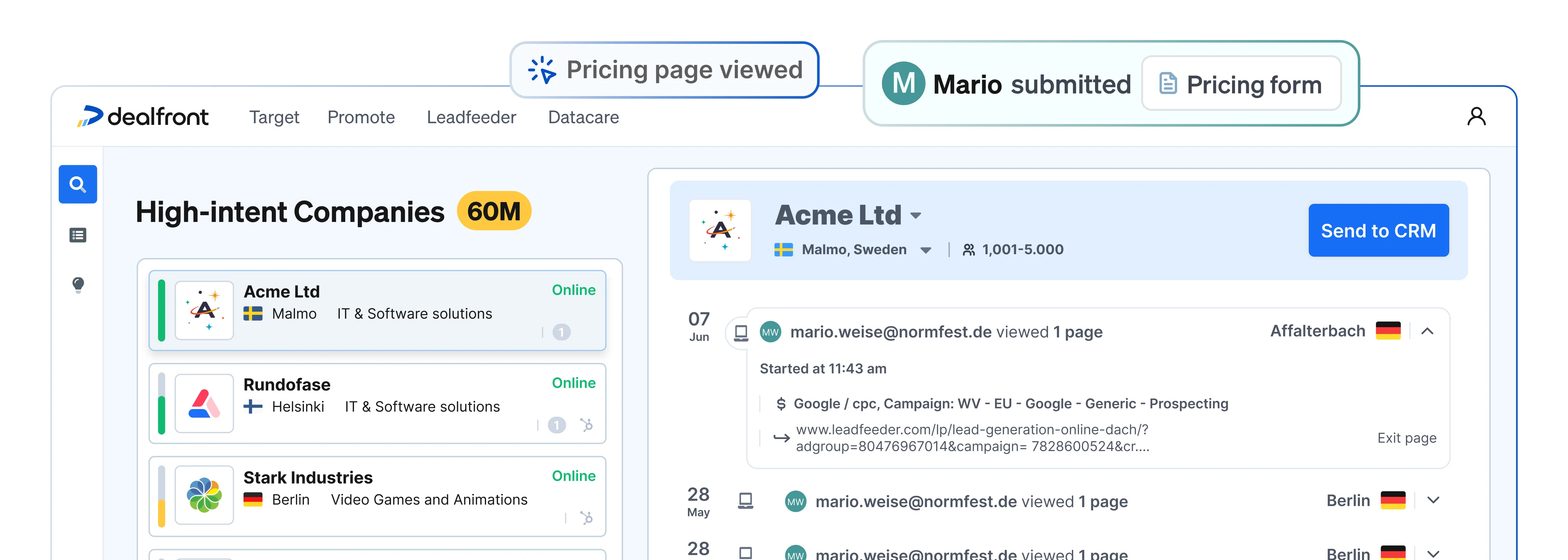The image size is (1568, 560).
Task: Click HubSpot icon on Rundofase row
Action: tap(586, 425)
